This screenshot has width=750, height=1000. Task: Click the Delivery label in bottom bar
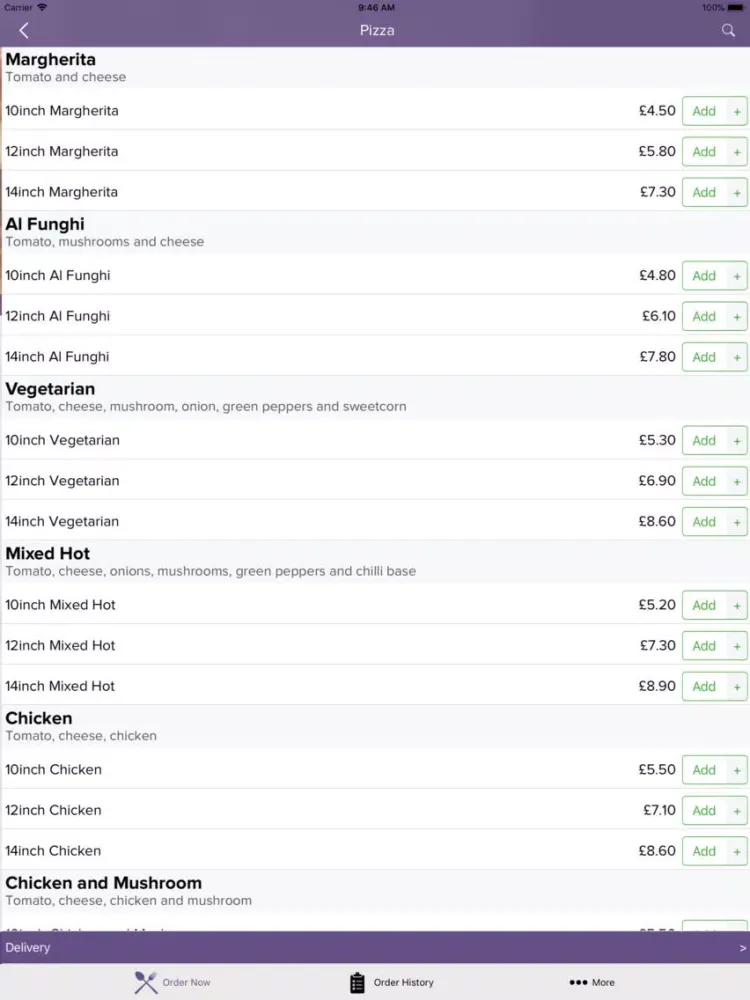[27, 948]
